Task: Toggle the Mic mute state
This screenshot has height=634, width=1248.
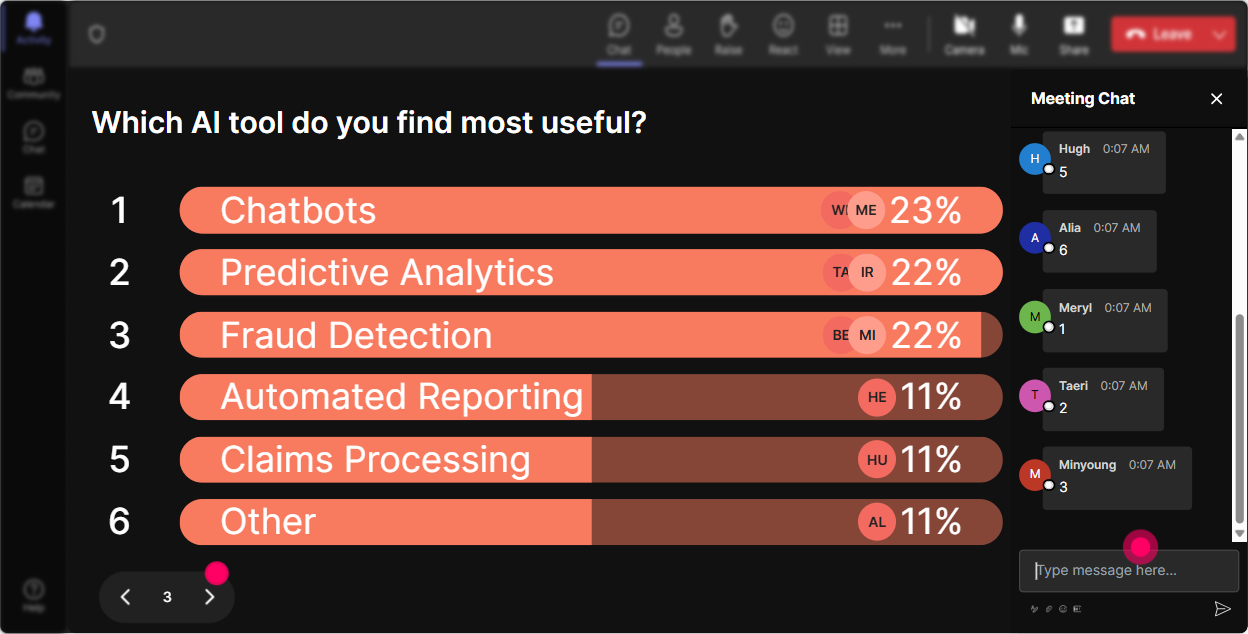Action: [x=1019, y=34]
